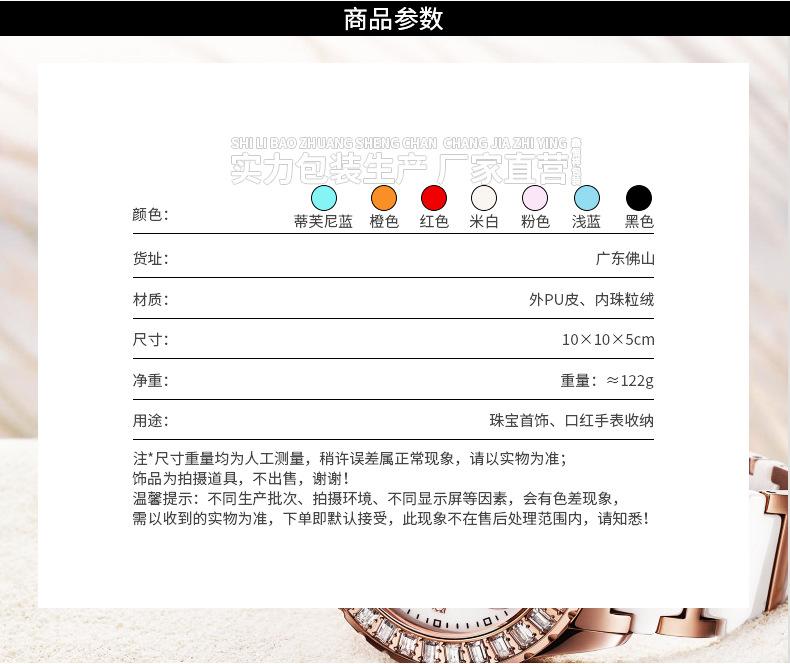Click the Tiffany blue color swatch

point(323,198)
